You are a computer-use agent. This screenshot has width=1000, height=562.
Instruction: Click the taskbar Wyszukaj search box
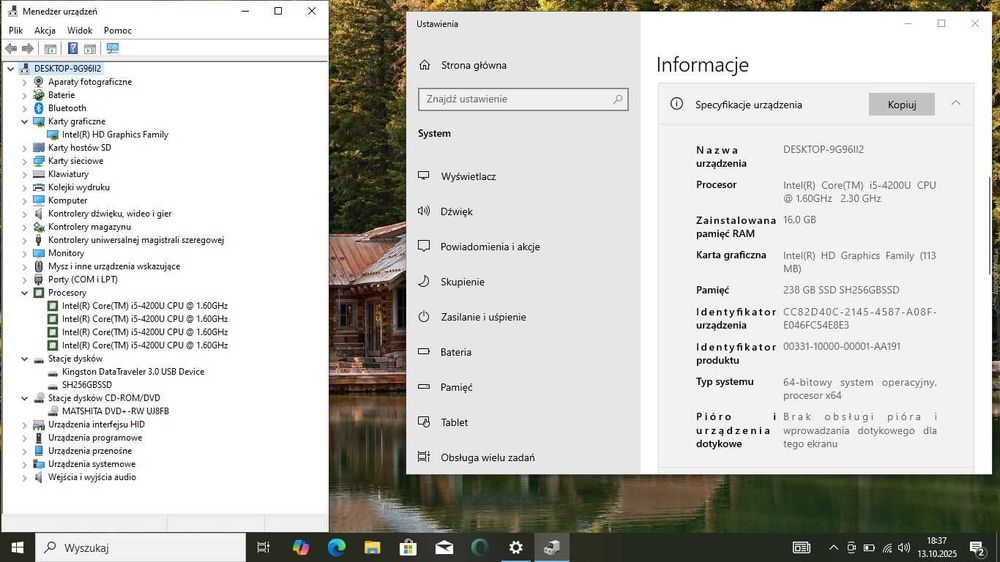(140, 547)
